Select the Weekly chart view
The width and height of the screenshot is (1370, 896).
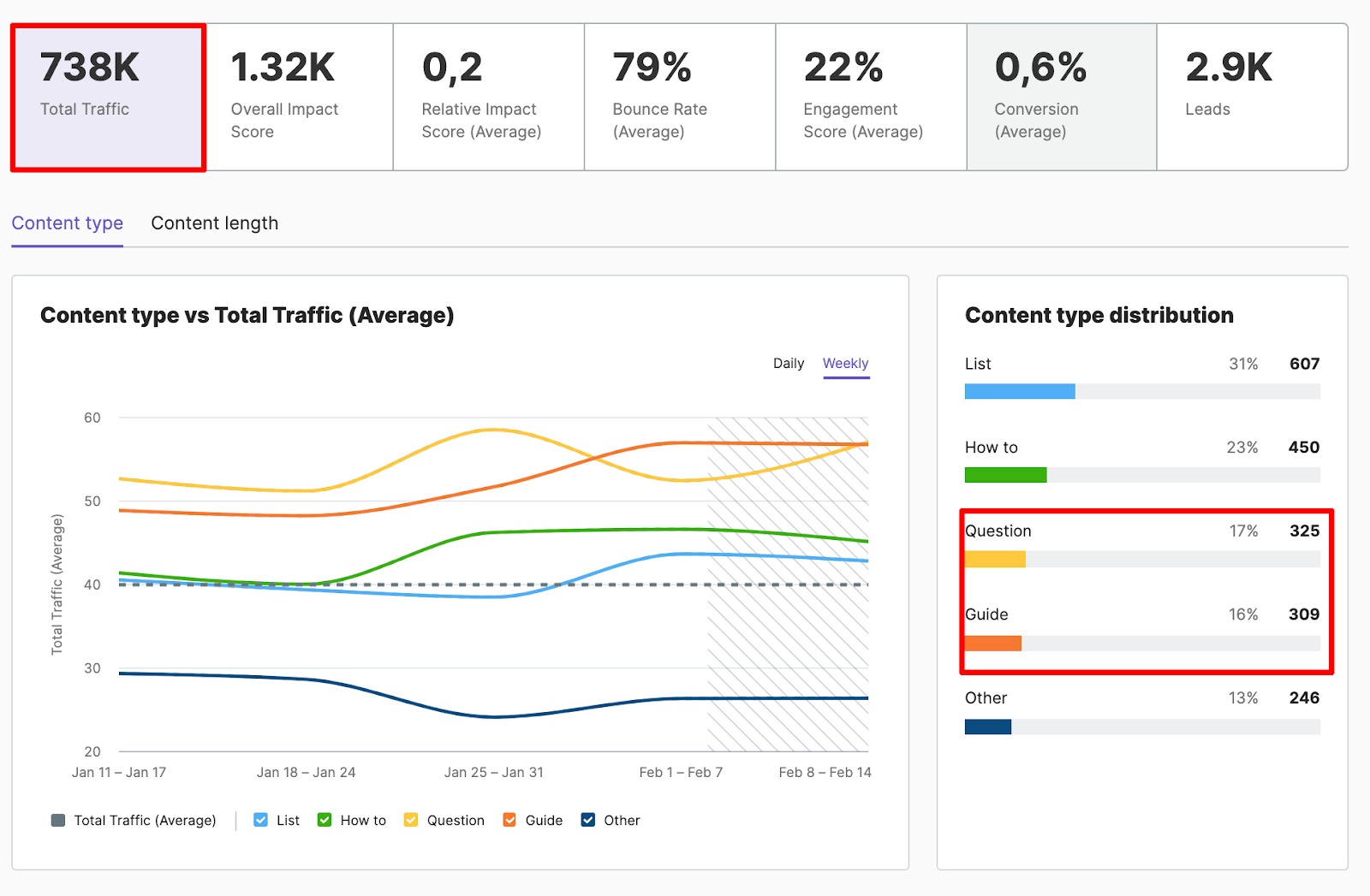tap(845, 363)
